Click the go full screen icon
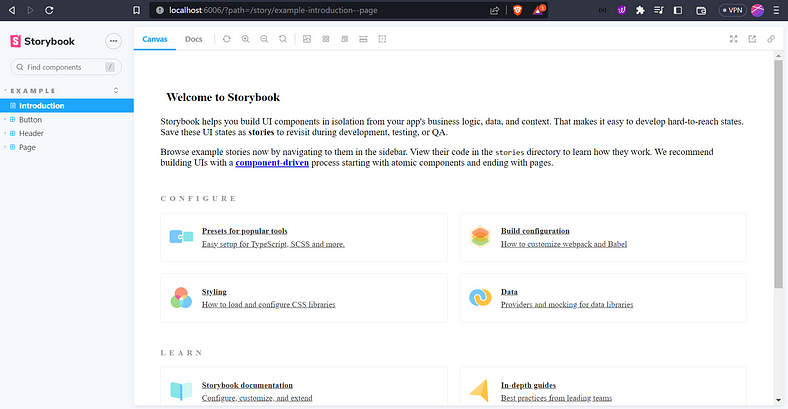The height and width of the screenshot is (409, 788). (x=734, y=39)
